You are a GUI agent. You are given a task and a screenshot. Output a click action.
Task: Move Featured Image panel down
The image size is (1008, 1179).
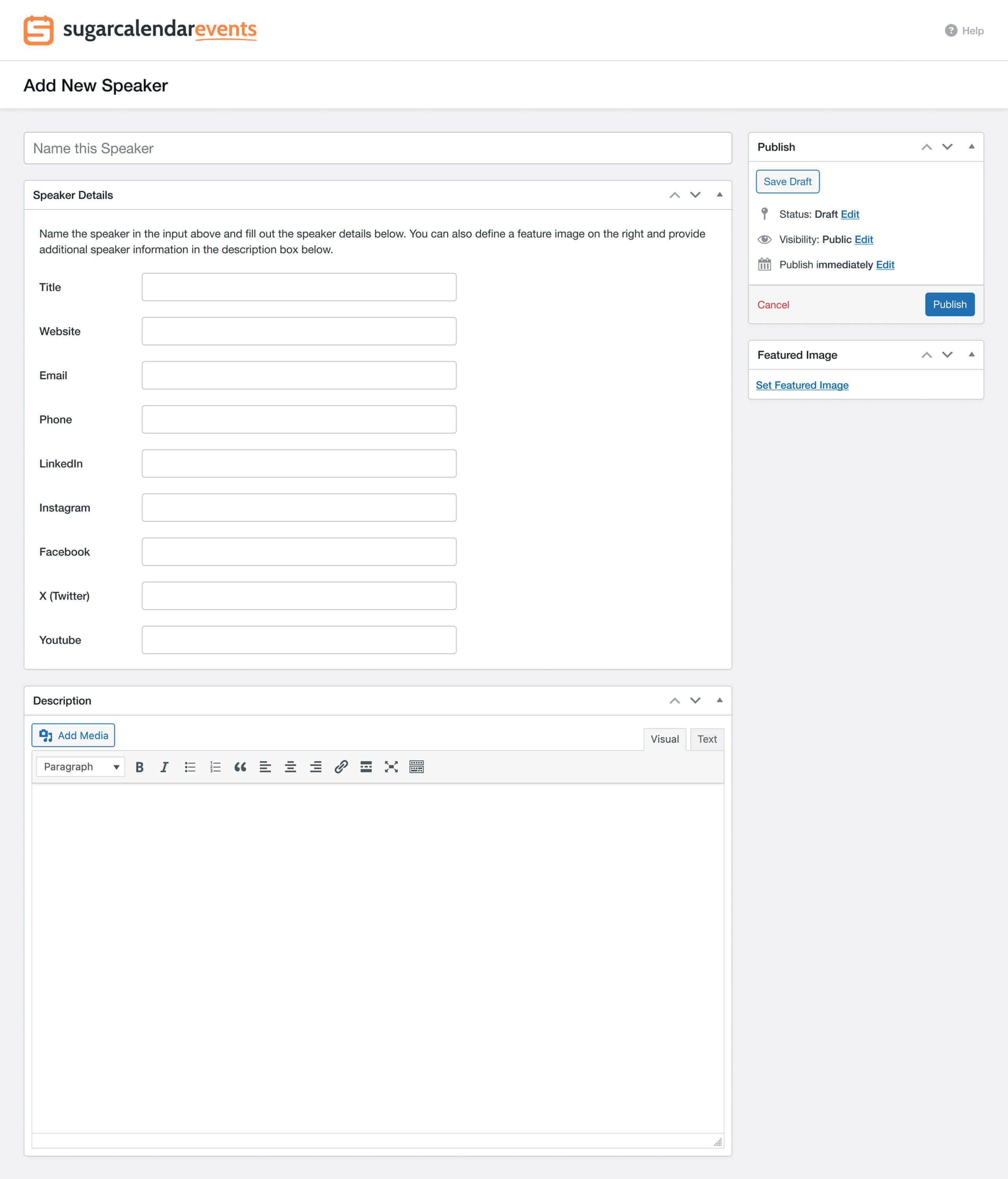coord(947,354)
